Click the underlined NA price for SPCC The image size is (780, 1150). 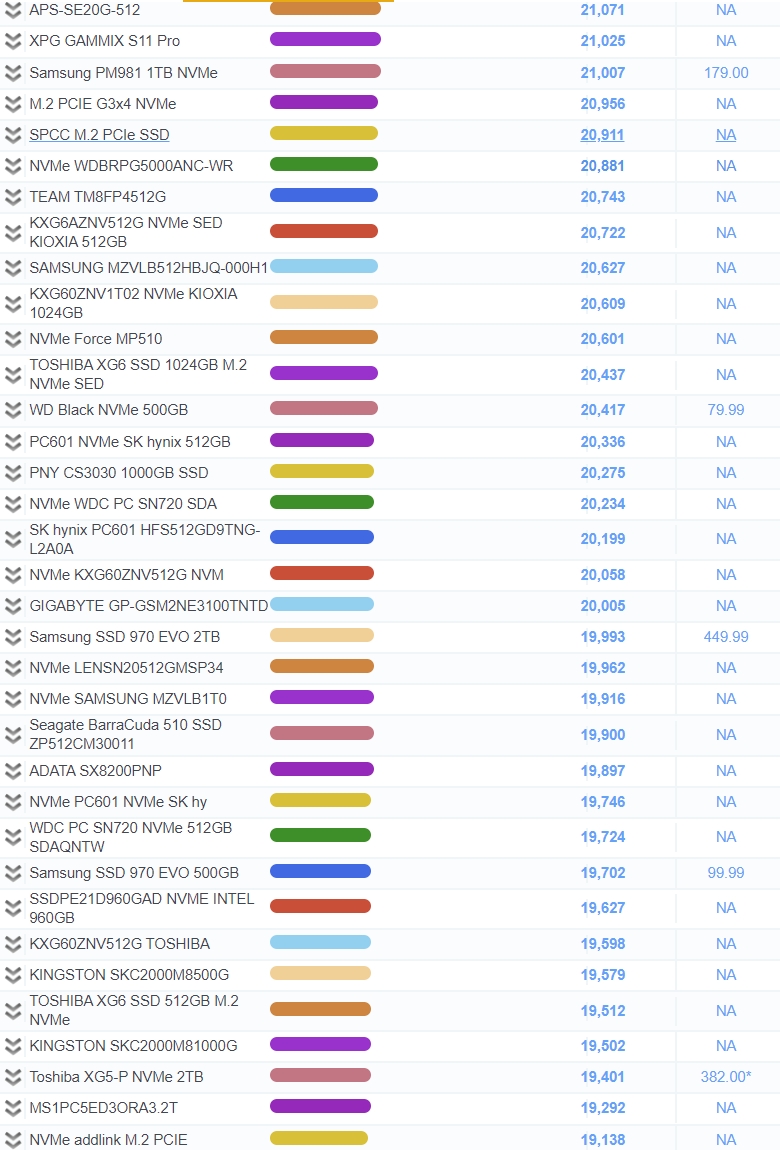point(726,135)
